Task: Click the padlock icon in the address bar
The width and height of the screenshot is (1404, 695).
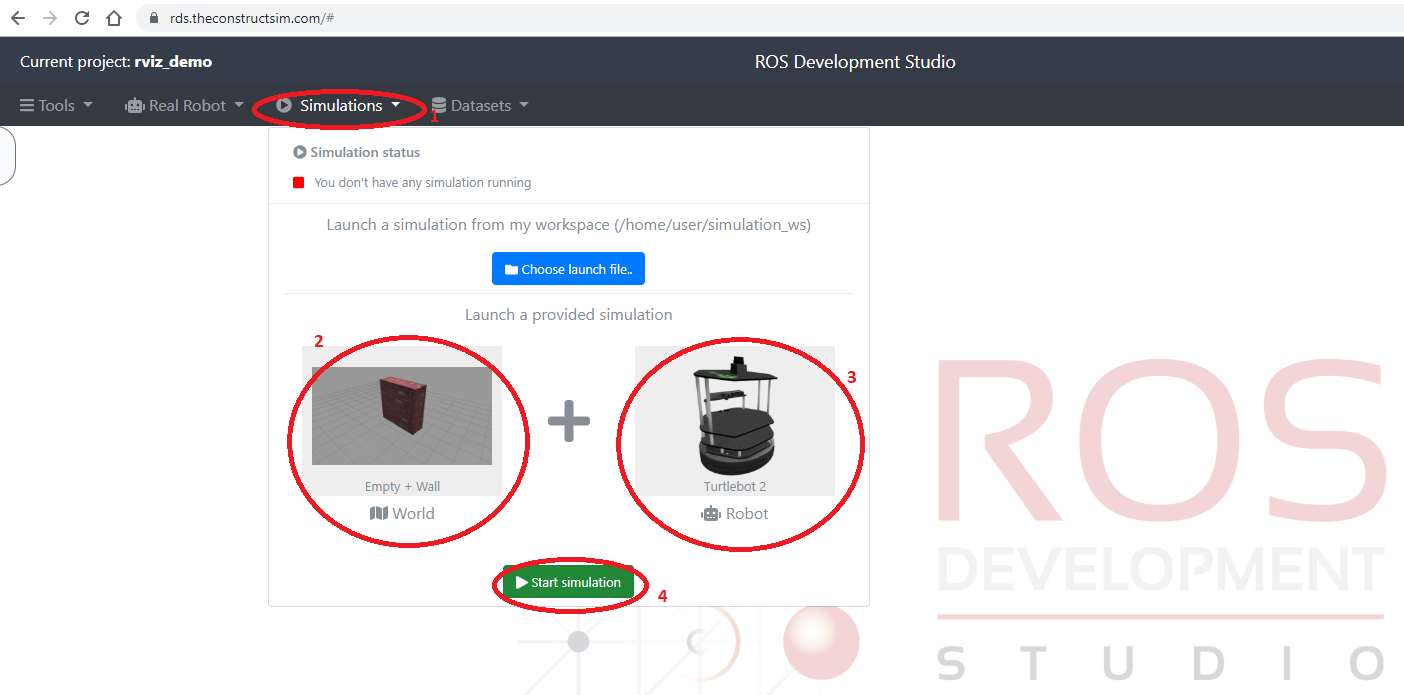Action: pyautogui.click(x=153, y=18)
